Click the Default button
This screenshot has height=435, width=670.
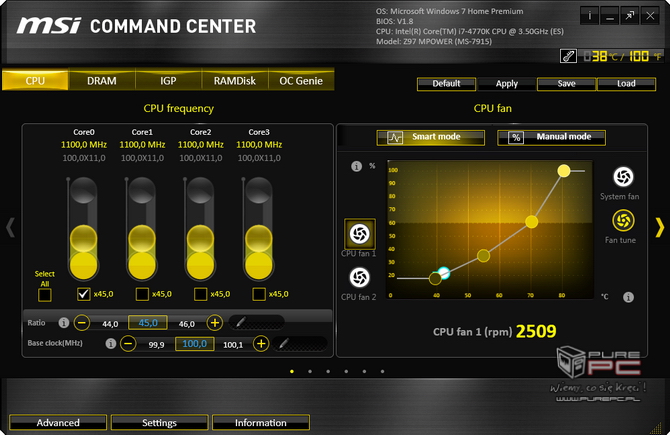447,84
